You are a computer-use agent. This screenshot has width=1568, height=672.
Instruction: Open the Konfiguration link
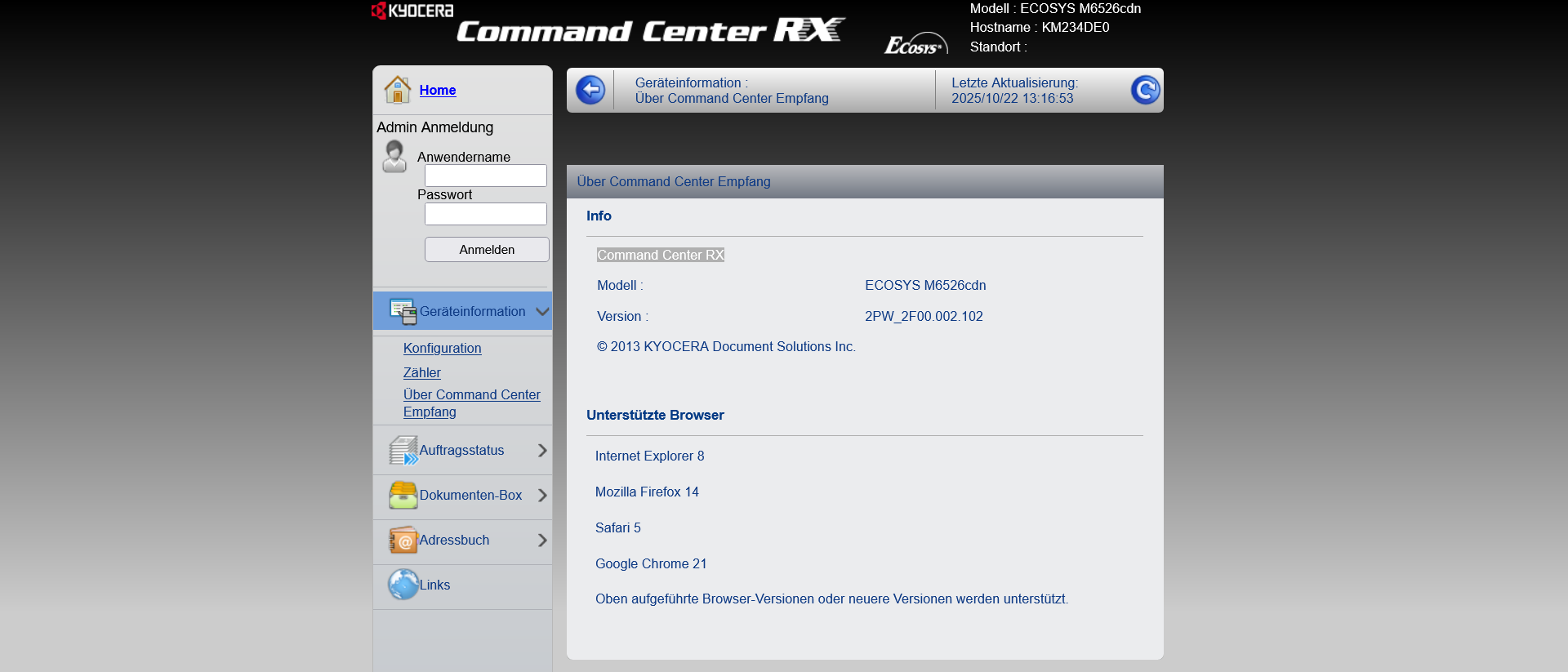pos(442,348)
